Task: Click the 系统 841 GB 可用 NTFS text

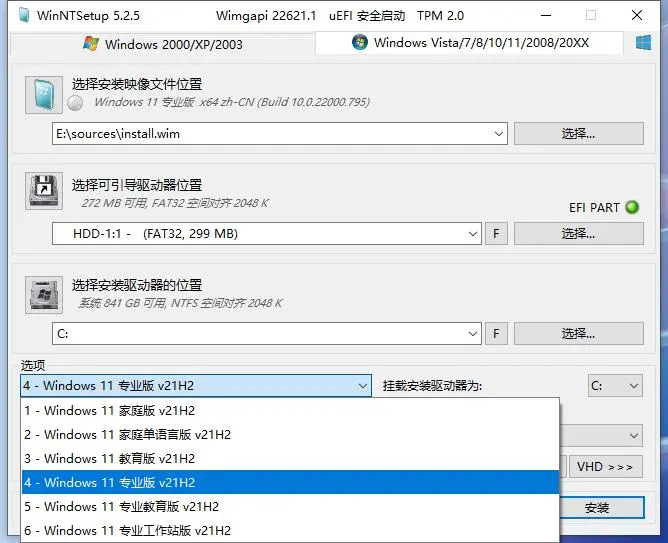Action: coord(181,303)
